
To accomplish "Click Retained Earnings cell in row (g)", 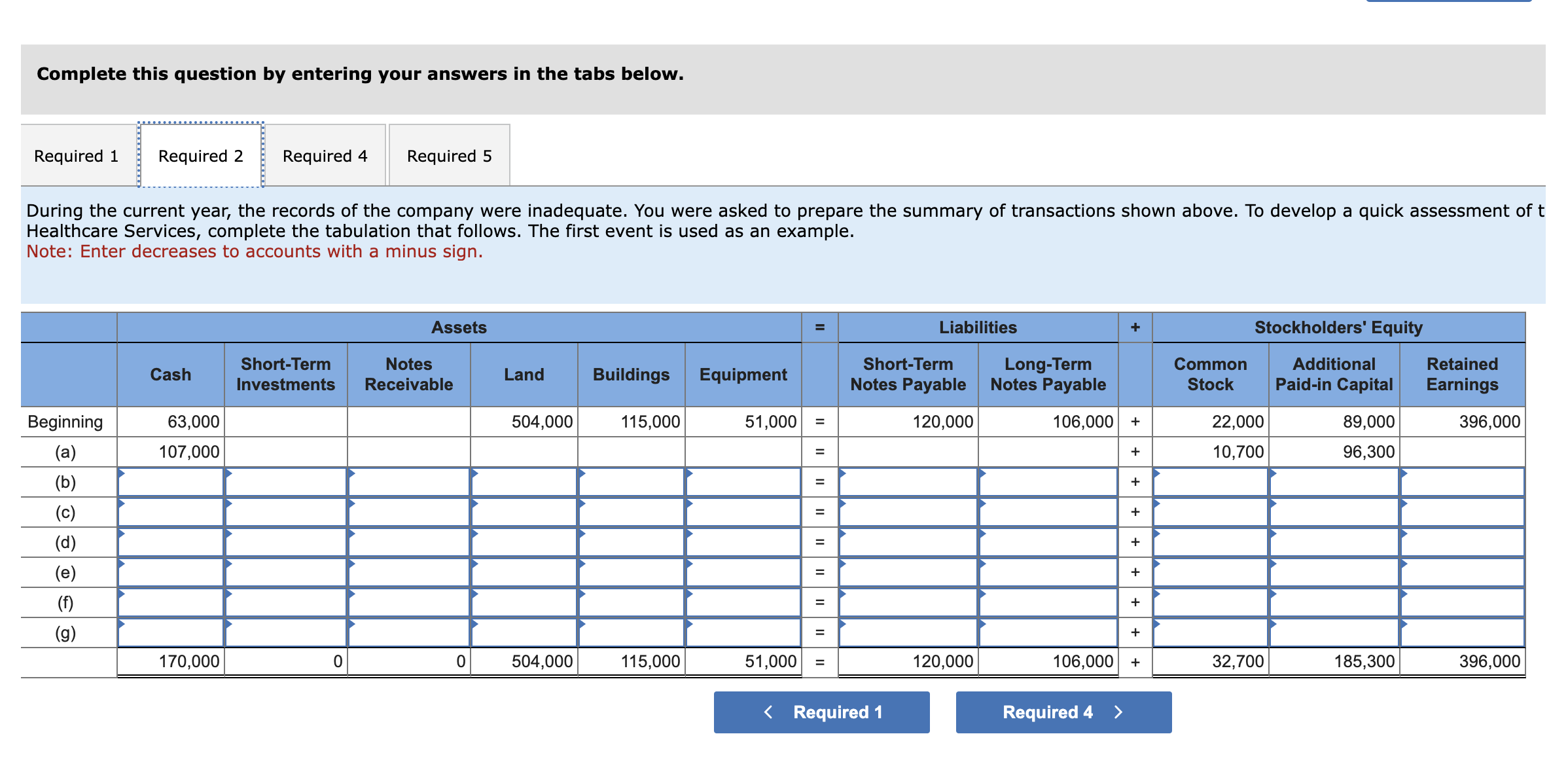I will click(1462, 633).
